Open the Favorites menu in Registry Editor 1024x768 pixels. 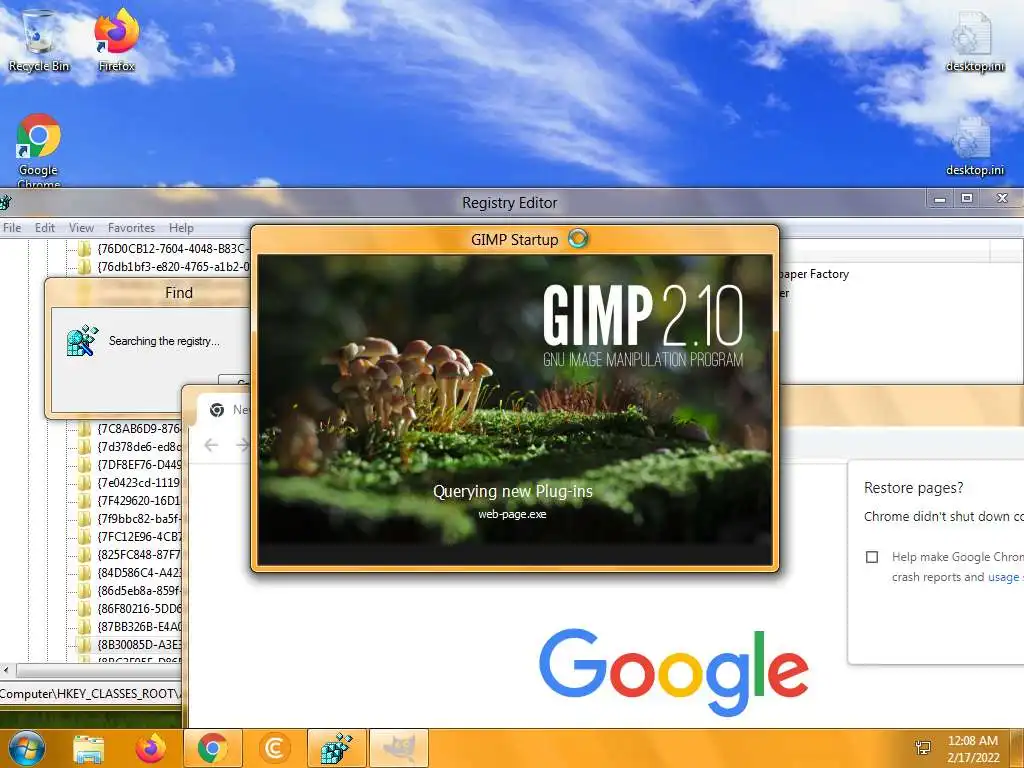(x=131, y=228)
